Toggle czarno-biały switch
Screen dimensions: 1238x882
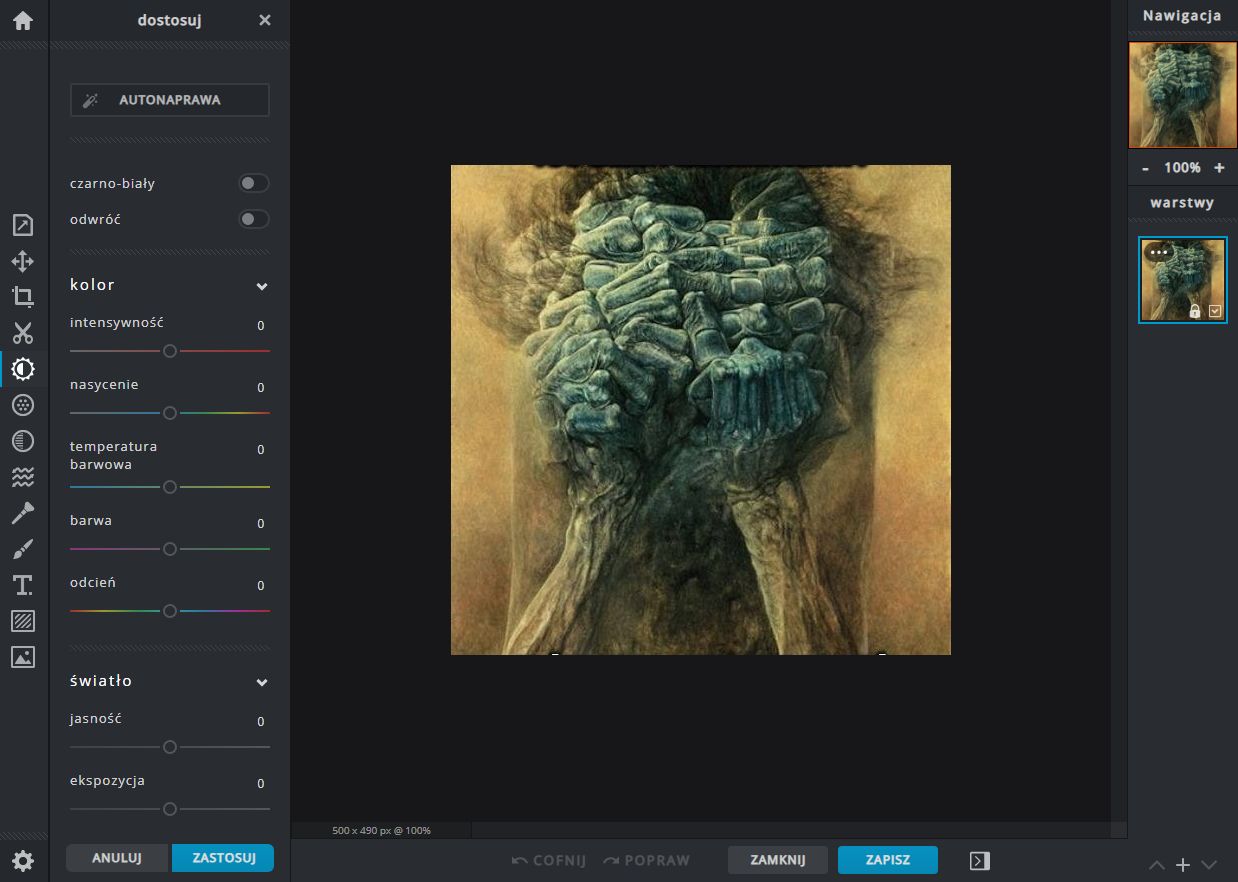point(254,183)
